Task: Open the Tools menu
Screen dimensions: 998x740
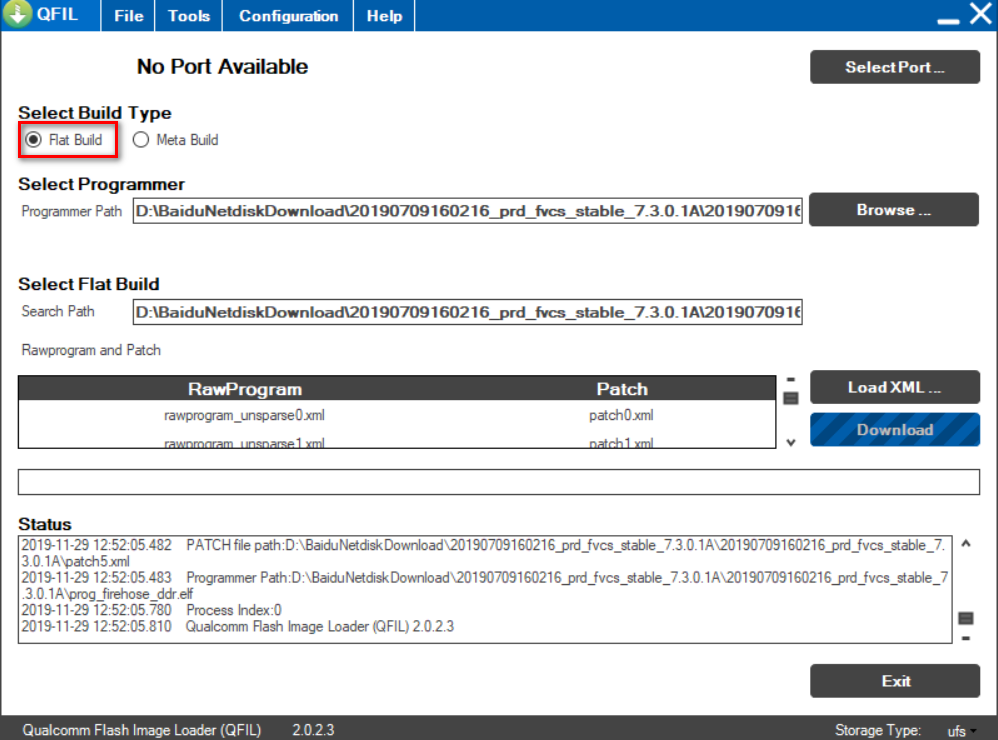Action: [x=189, y=16]
